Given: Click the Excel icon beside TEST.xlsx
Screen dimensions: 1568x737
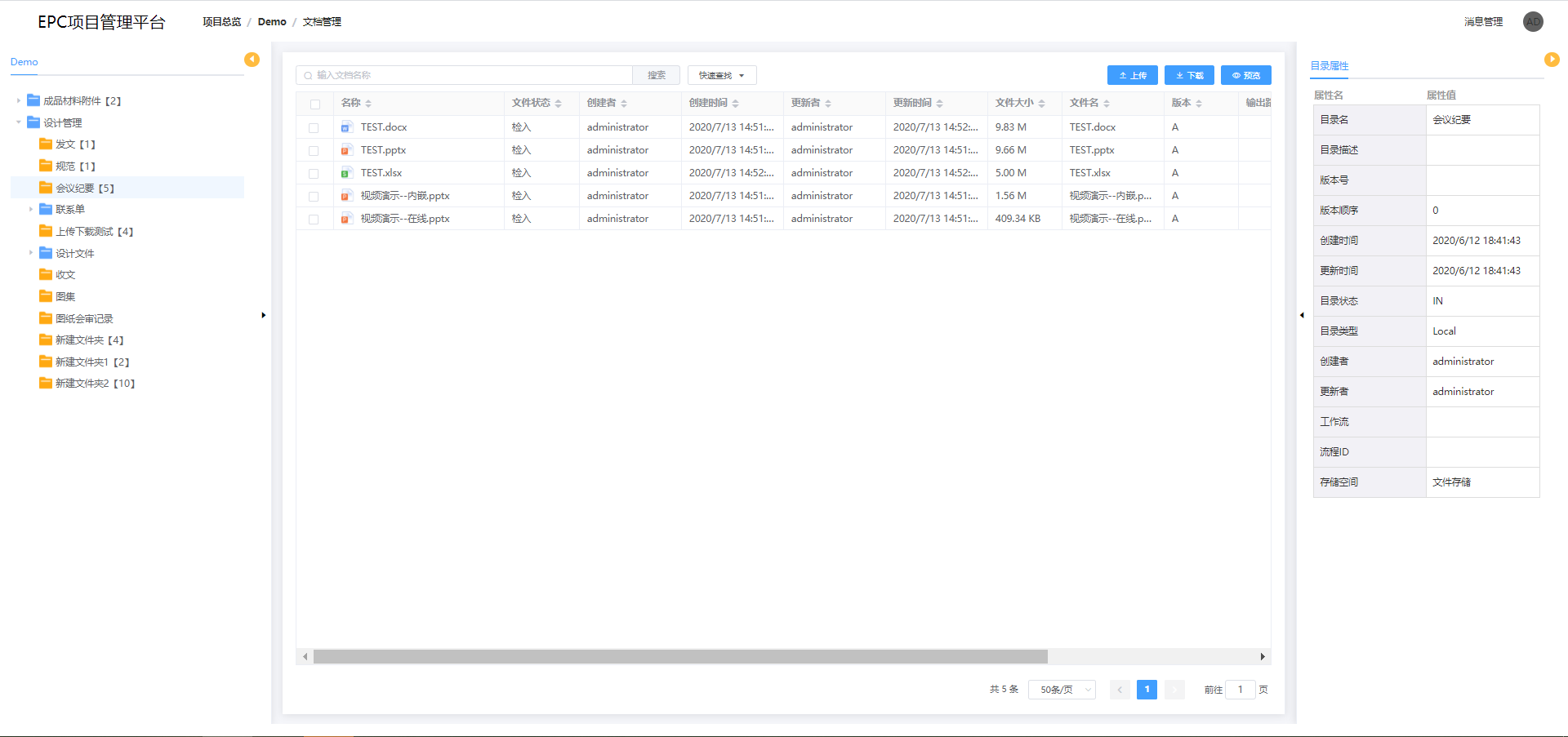Looking at the screenshot, I should (x=346, y=173).
